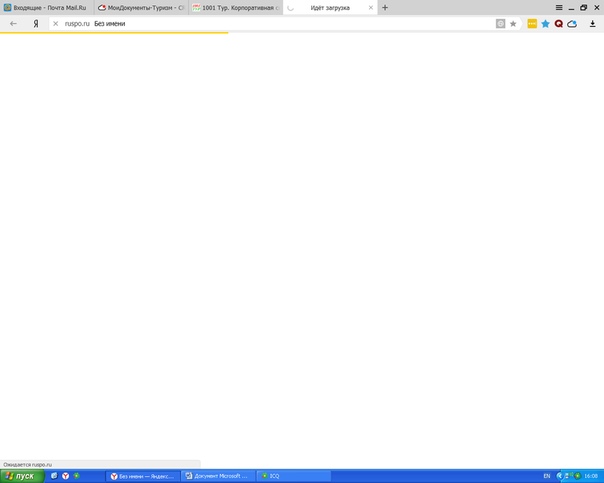
Task: Launch ICQ from quick launch bar
Action: pyautogui.click(x=77, y=476)
